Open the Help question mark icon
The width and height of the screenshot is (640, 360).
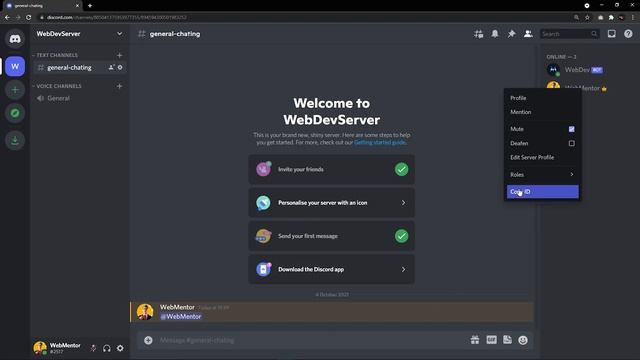point(628,34)
